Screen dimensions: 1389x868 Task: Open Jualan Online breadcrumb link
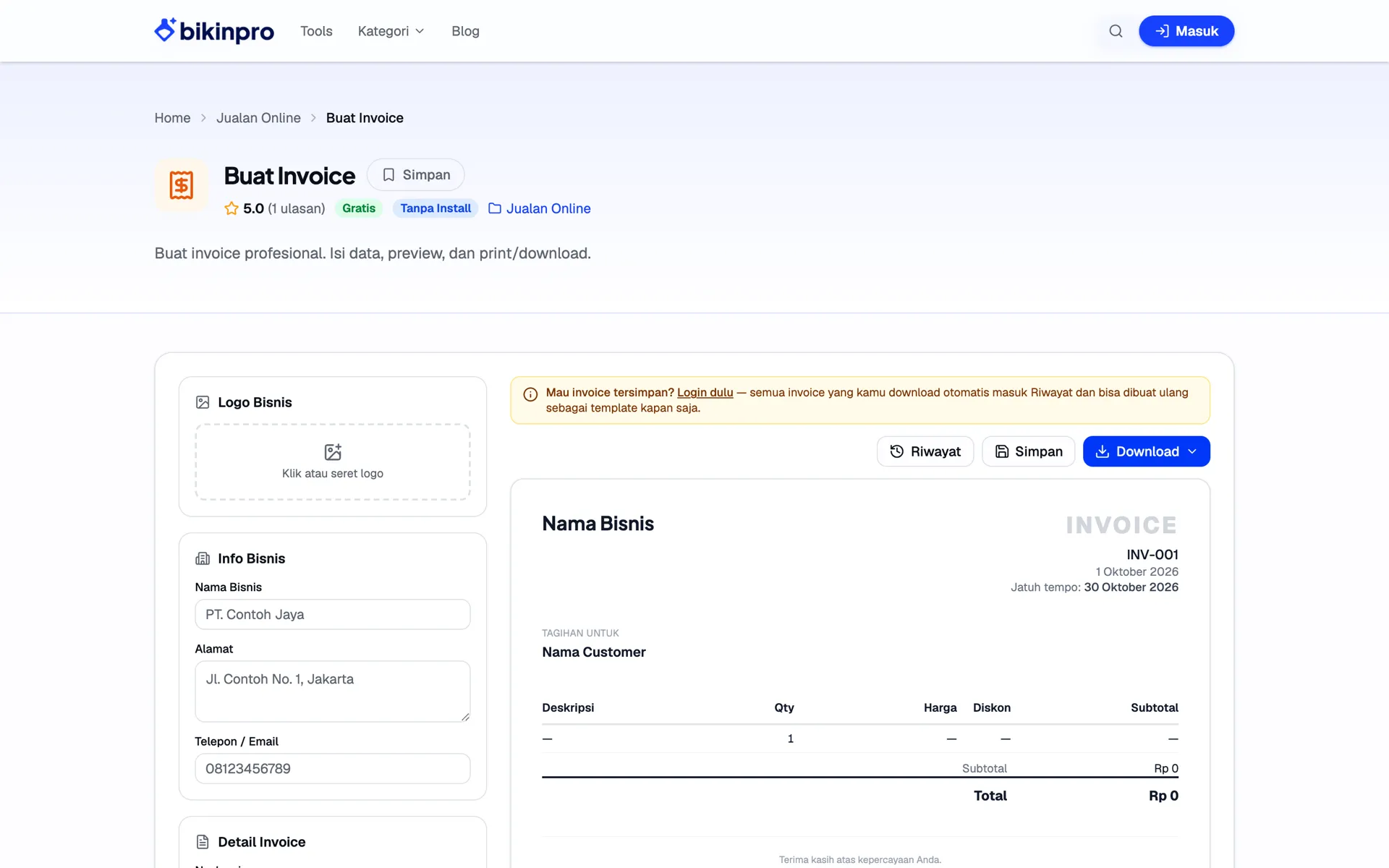(258, 118)
